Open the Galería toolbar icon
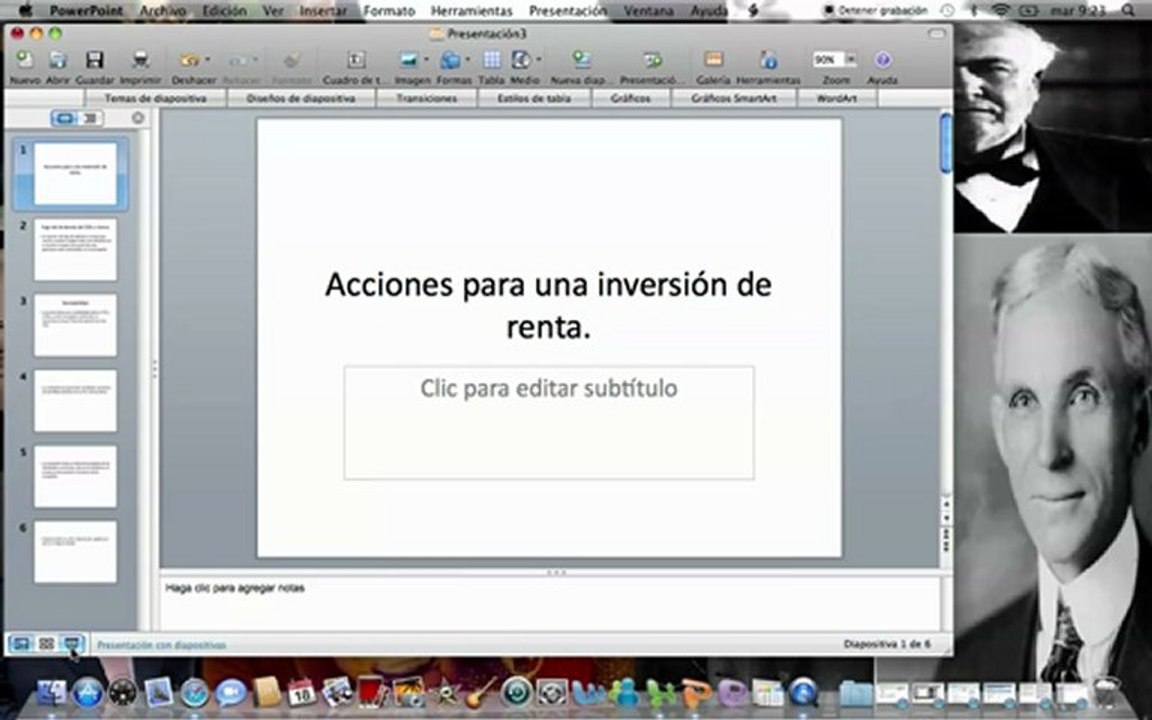 tap(713, 60)
